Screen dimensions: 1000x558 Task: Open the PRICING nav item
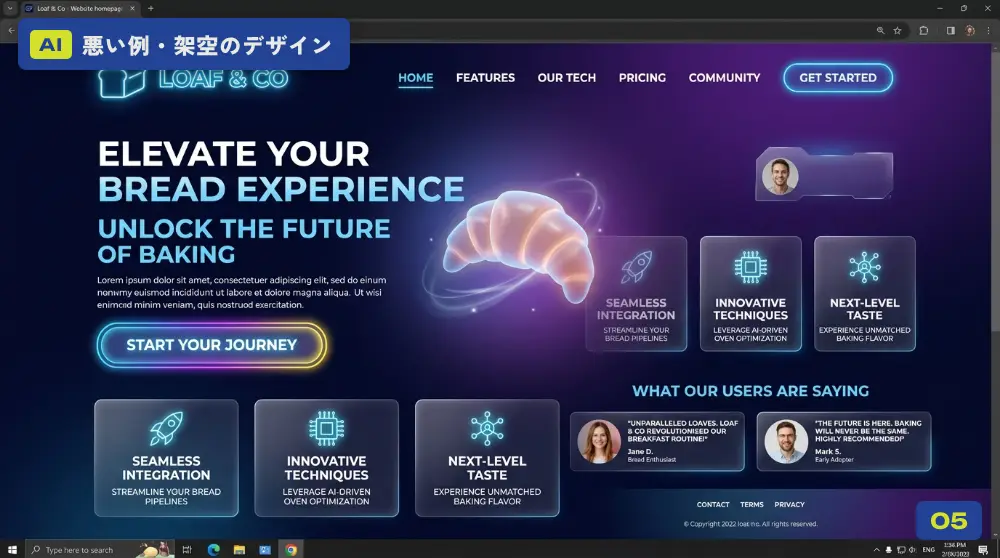point(642,78)
